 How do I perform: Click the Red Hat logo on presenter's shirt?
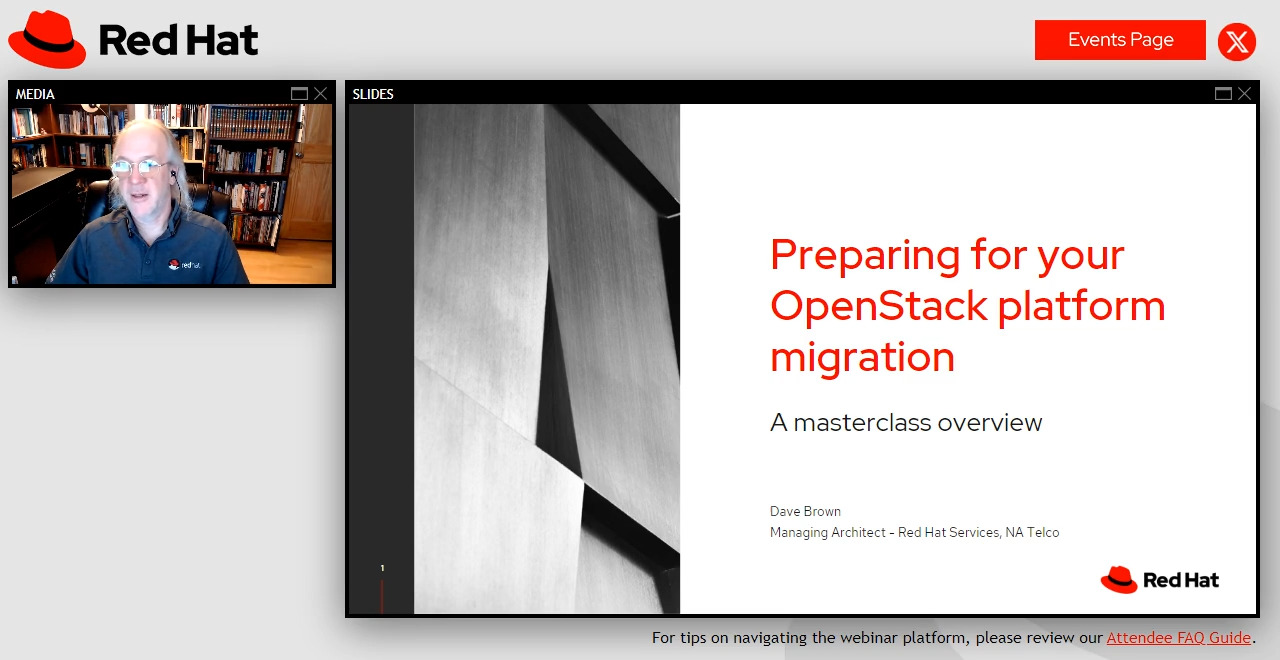(x=184, y=265)
